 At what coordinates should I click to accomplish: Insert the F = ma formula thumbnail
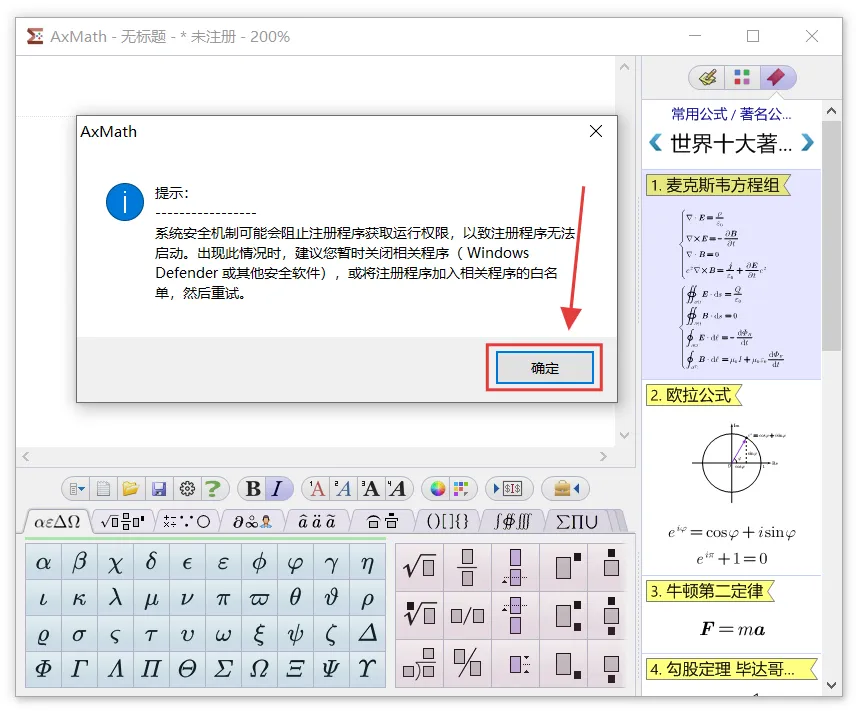click(732, 629)
